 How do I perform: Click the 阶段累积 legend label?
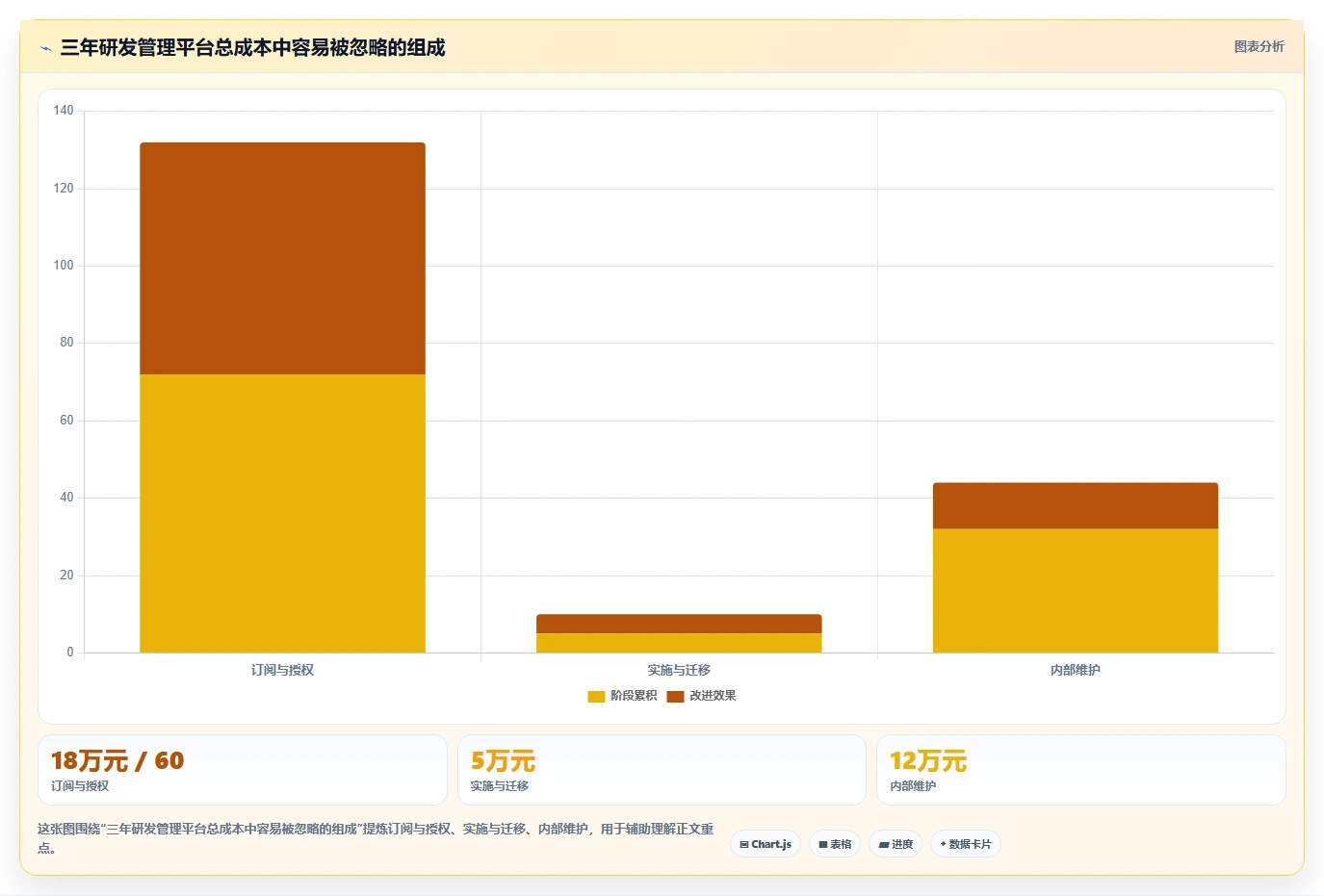click(x=634, y=696)
